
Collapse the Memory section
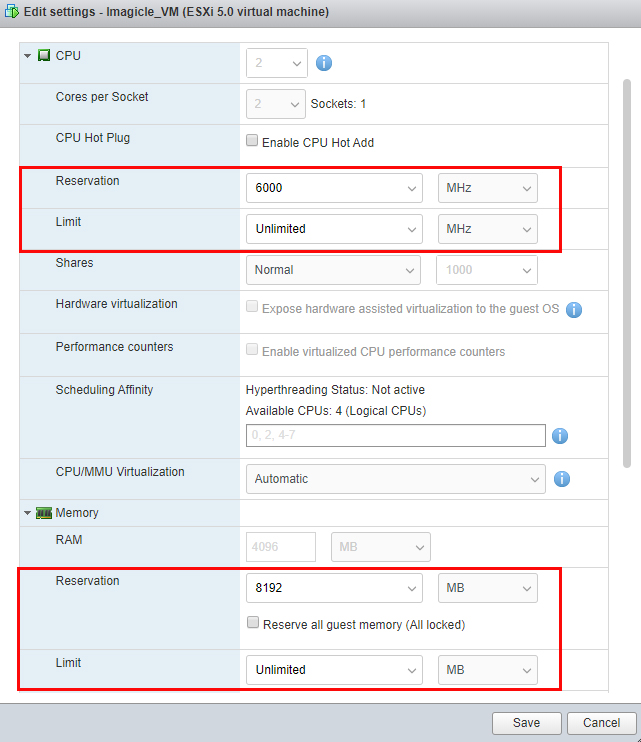(28, 513)
